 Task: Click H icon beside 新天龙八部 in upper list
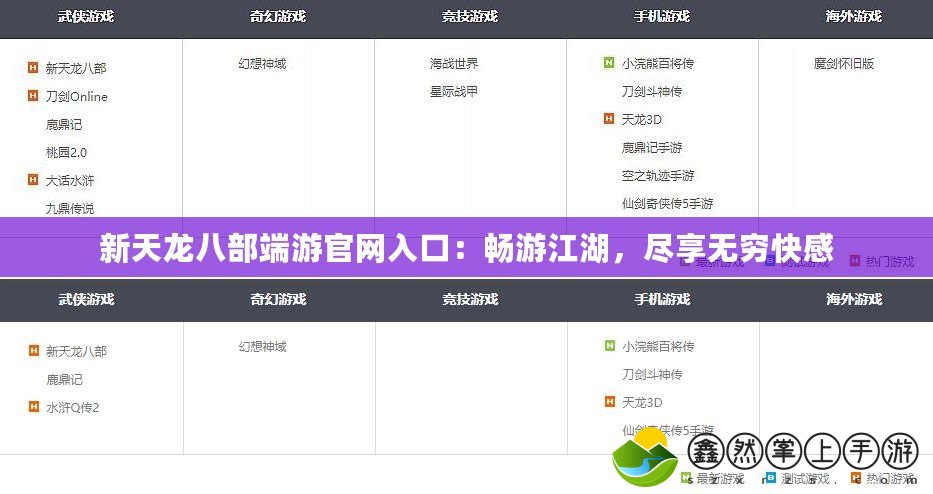click(x=33, y=67)
